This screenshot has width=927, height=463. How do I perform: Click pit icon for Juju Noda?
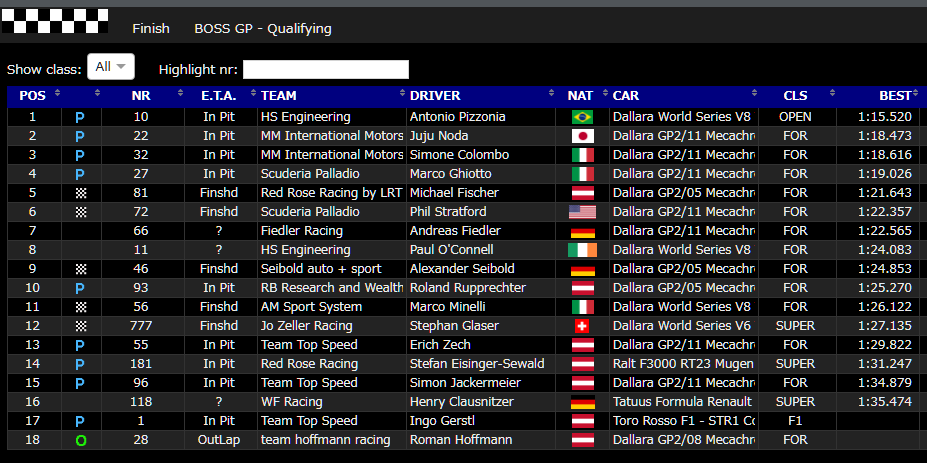click(x=80, y=137)
